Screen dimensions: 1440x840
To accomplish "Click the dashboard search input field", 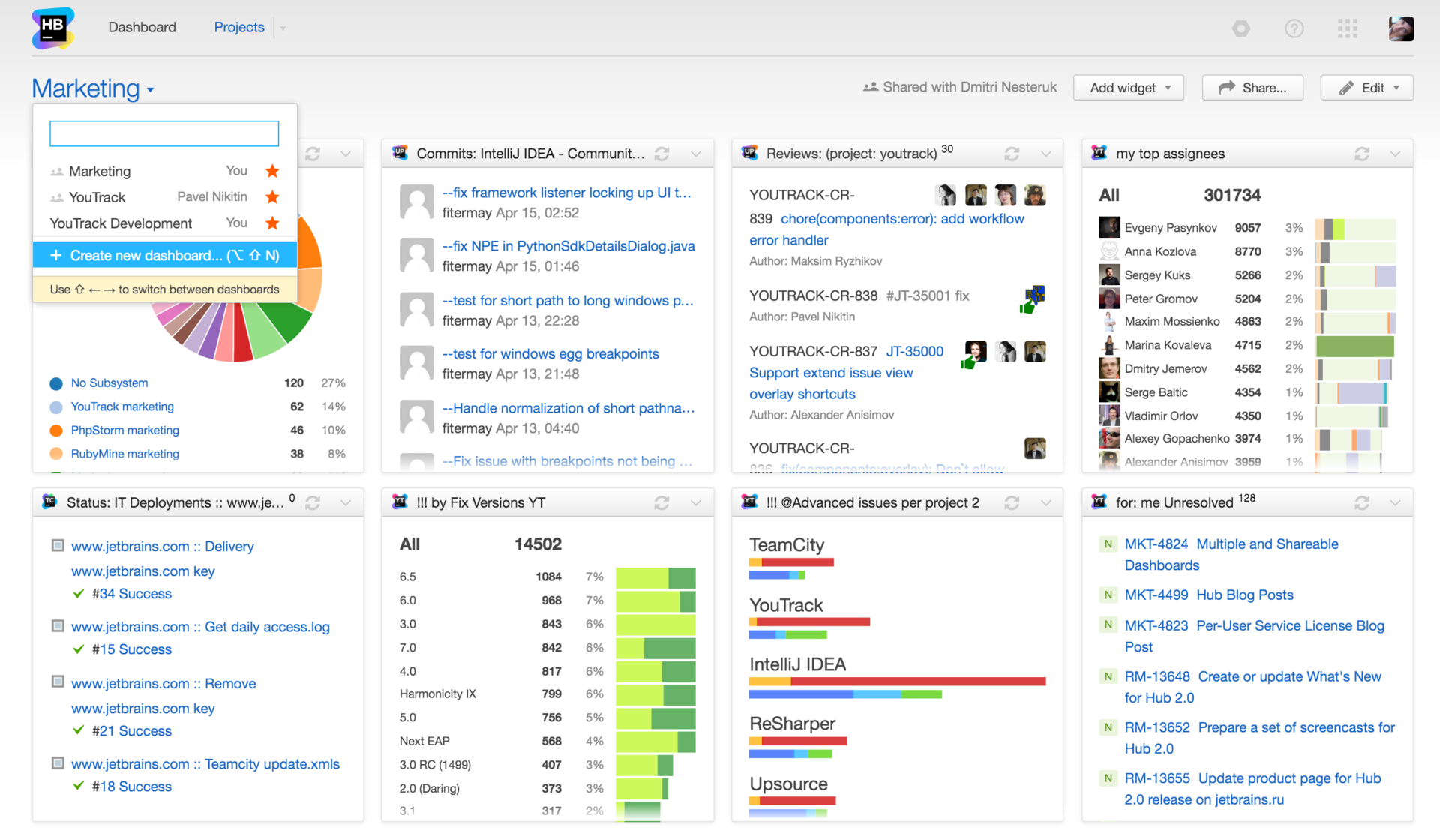I will [164, 133].
